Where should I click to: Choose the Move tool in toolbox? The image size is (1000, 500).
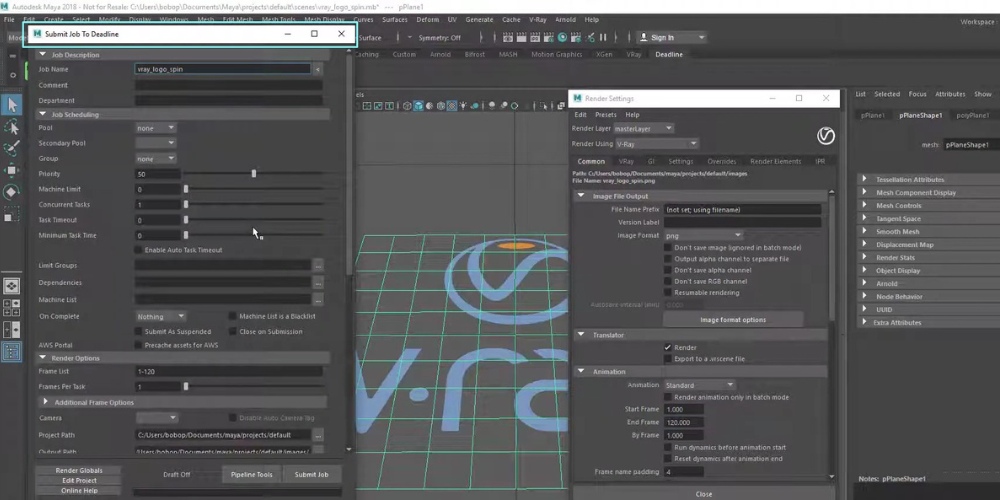pos(12,170)
